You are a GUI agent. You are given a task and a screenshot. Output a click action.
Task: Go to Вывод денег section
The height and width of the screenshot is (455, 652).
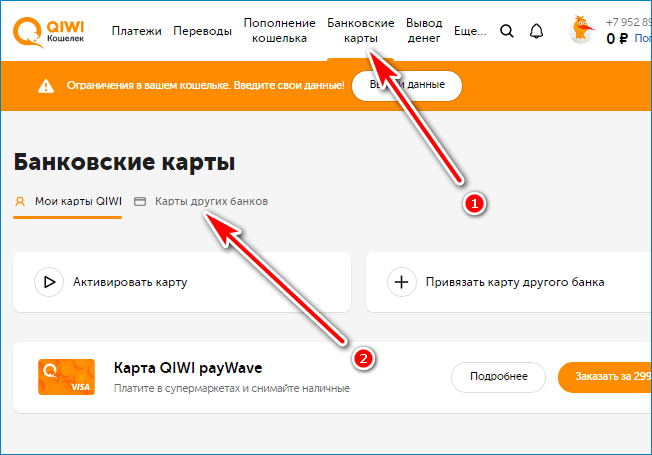click(424, 30)
